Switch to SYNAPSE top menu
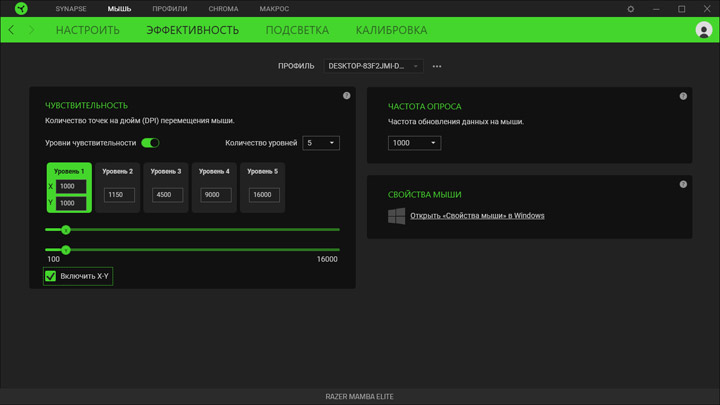 pos(71,9)
